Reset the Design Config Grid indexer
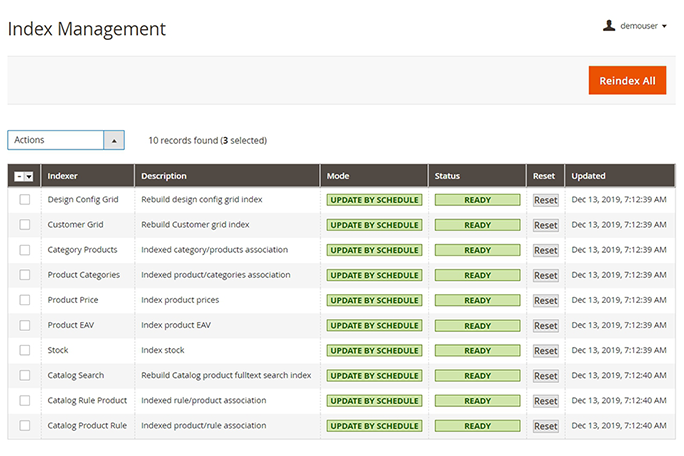The width and height of the screenshot is (684, 456). [x=545, y=200]
